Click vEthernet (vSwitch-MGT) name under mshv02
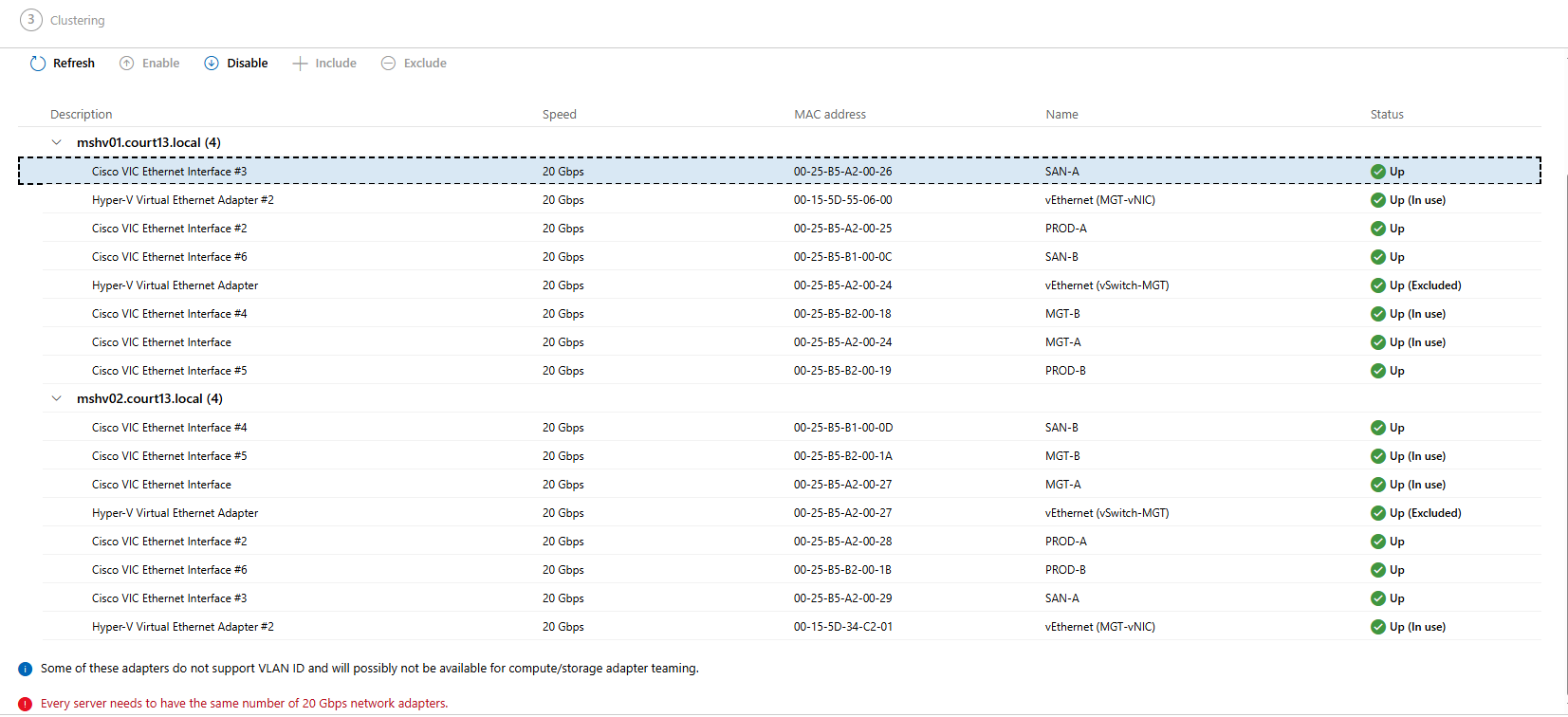The height and width of the screenshot is (717, 1568). coord(1107,513)
